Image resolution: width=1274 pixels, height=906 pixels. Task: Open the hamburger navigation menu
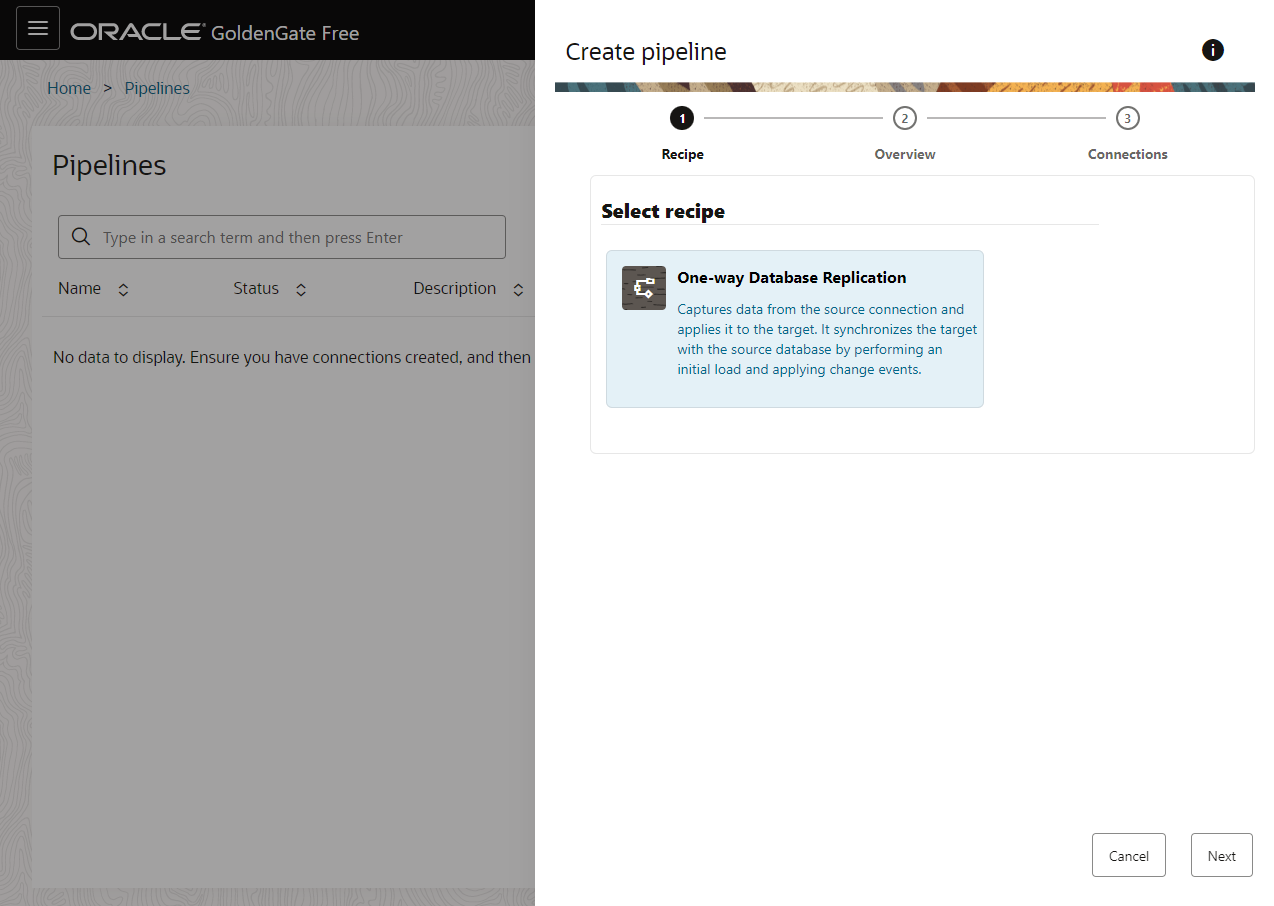coord(38,29)
